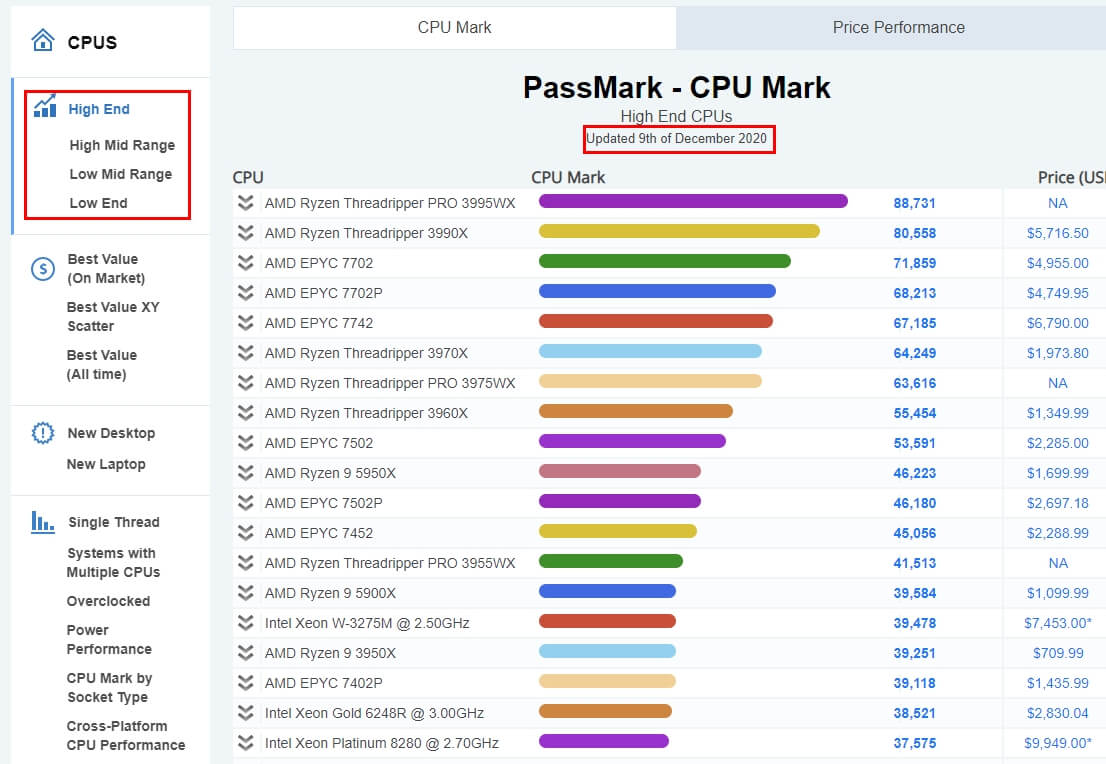Click the $4,955.00 price
Image resolution: width=1106 pixels, height=764 pixels.
[1057, 263]
